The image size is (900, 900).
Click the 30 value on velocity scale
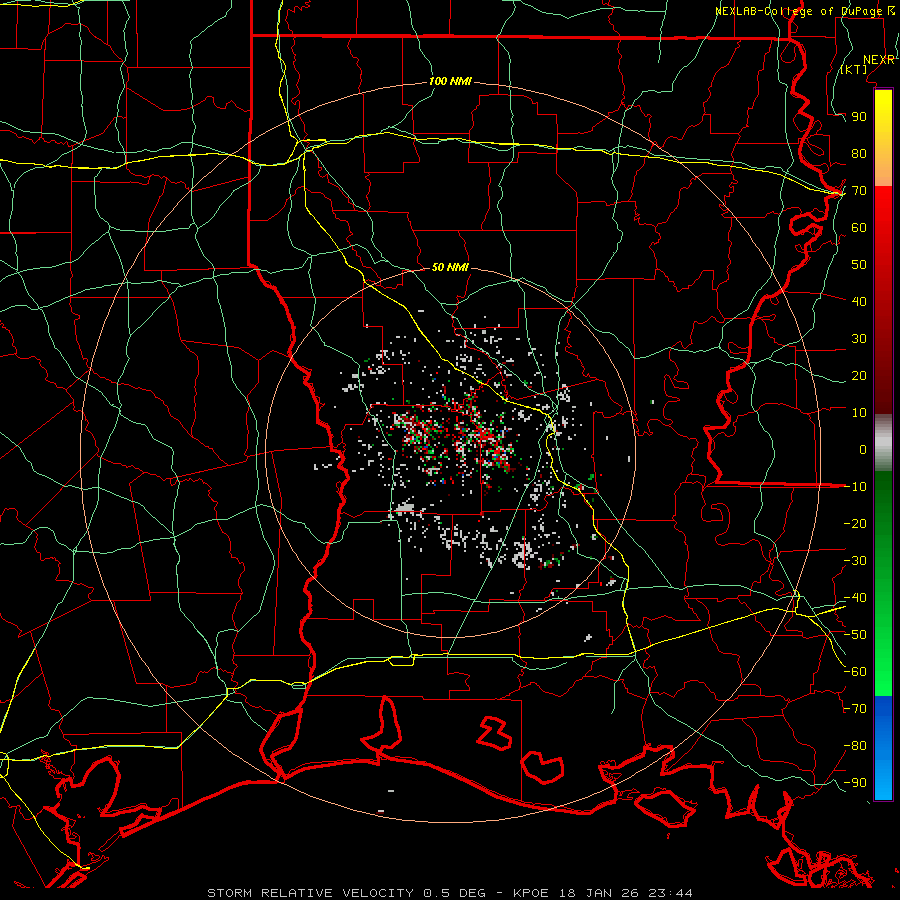(x=859, y=339)
